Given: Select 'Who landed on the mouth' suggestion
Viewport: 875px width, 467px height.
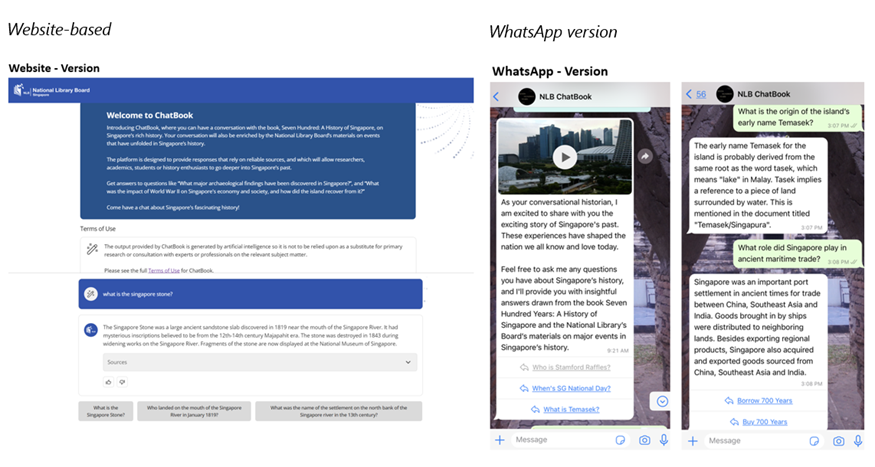Looking at the screenshot, I should click(x=194, y=411).
